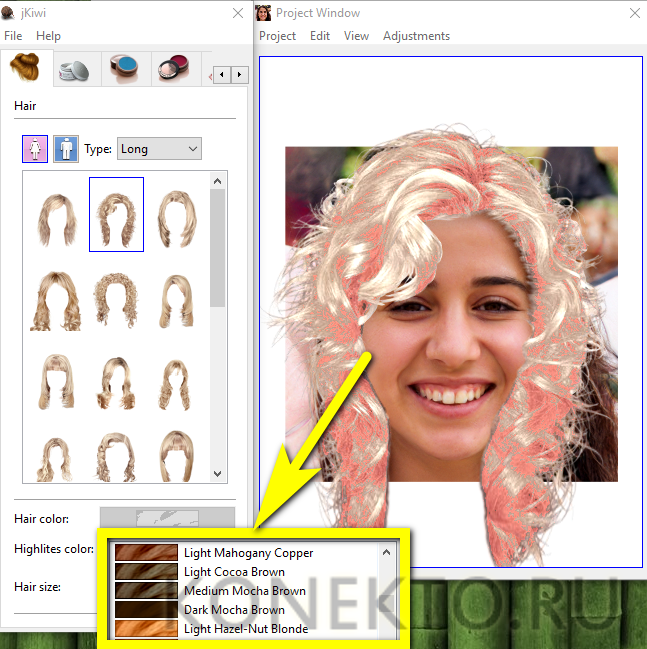647x649 pixels.
Task: Select female hairstyles toggle
Action: click(x=35, y=149)
